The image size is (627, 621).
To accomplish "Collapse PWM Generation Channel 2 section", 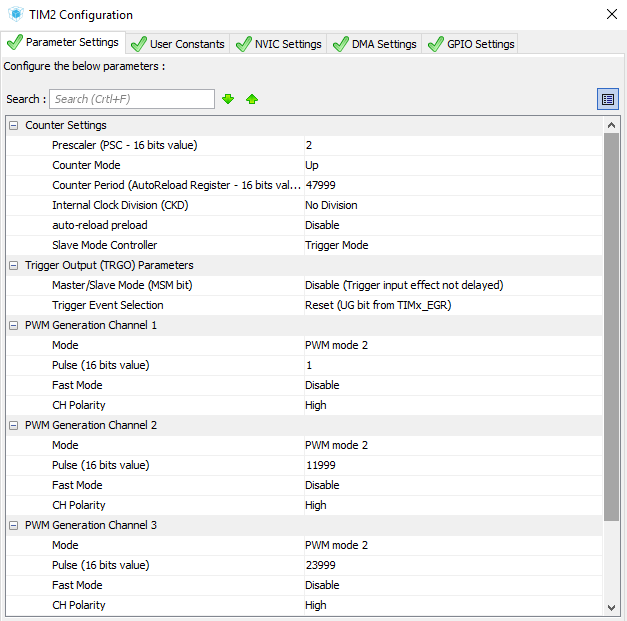I will pos(13,425).
